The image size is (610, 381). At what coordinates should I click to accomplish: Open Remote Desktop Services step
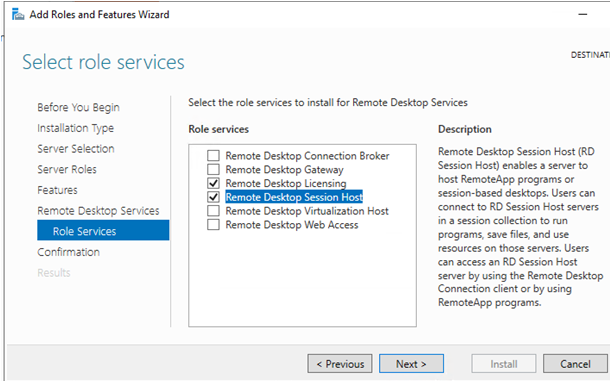click(x=98, y=211)
